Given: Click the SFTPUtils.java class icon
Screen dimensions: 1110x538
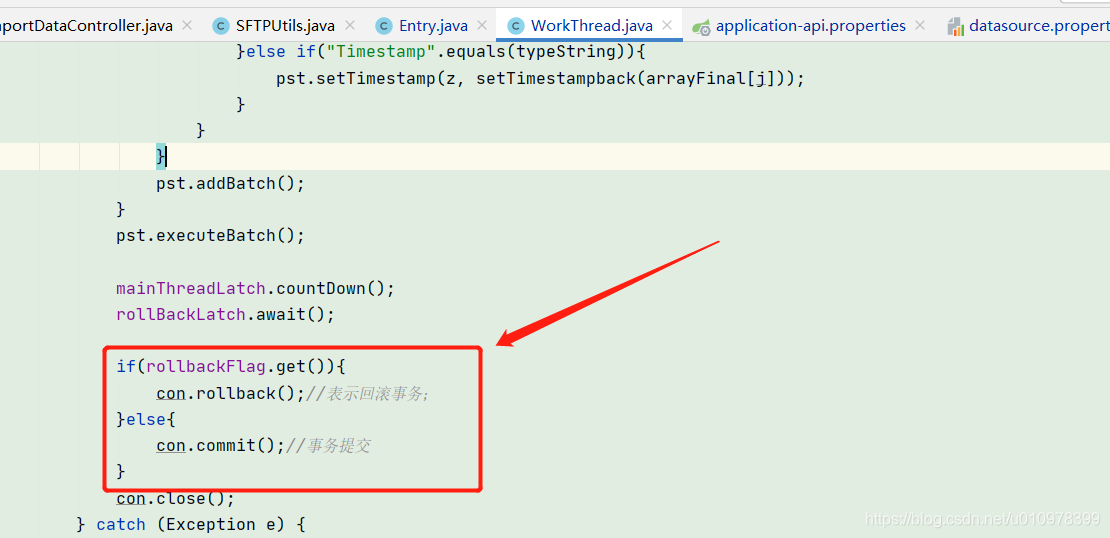Looking at the screenshot, I should [222, 27].
